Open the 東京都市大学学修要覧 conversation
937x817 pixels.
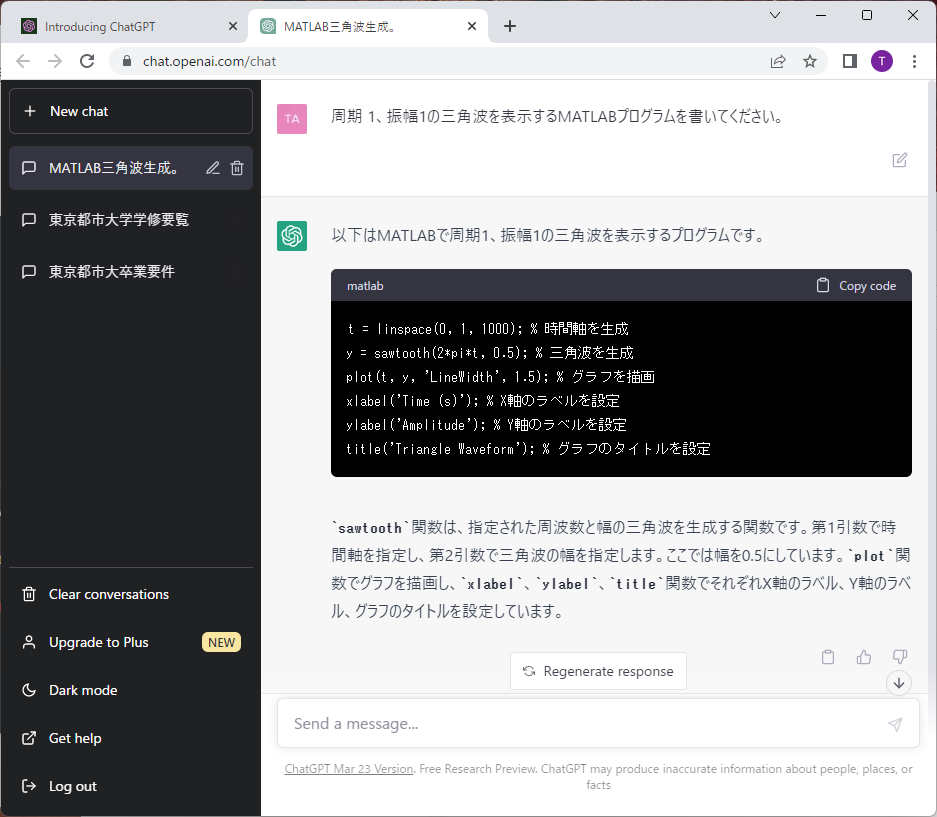pos(131,219)
